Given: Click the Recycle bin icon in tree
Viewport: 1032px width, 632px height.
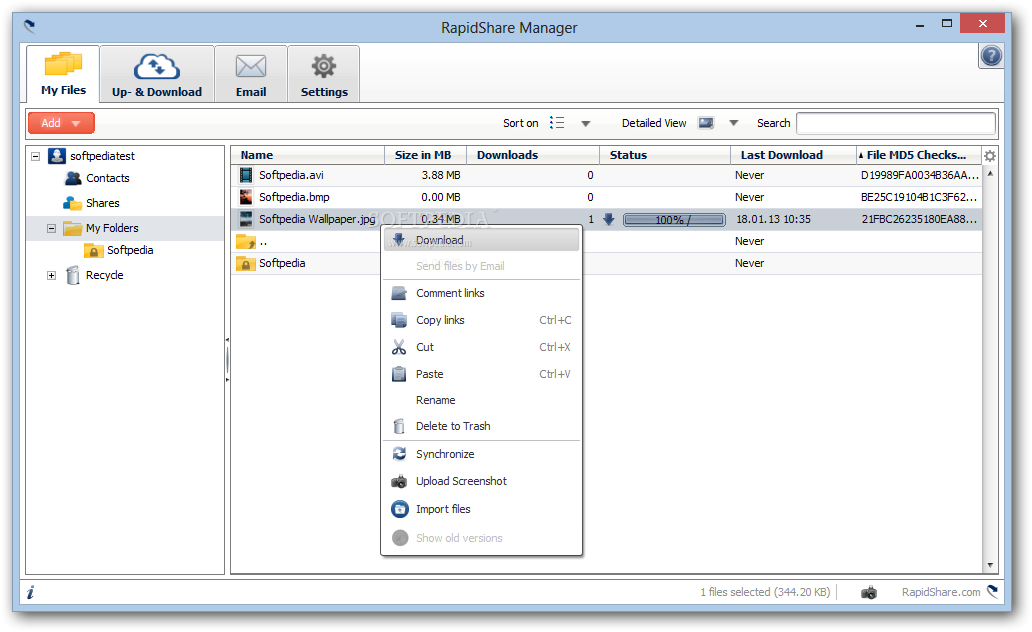Looking at the screenshot, I should coord(73,275).
